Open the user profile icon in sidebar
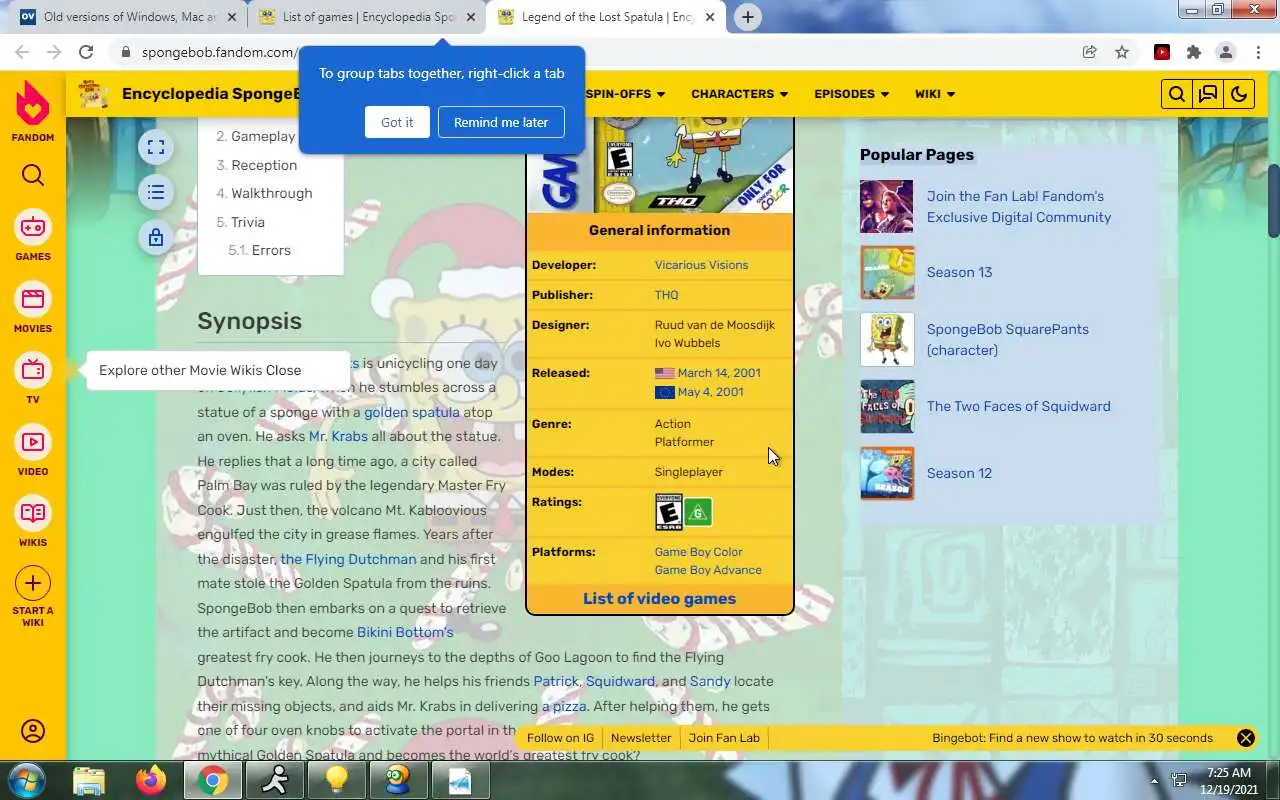 (33, 731)
